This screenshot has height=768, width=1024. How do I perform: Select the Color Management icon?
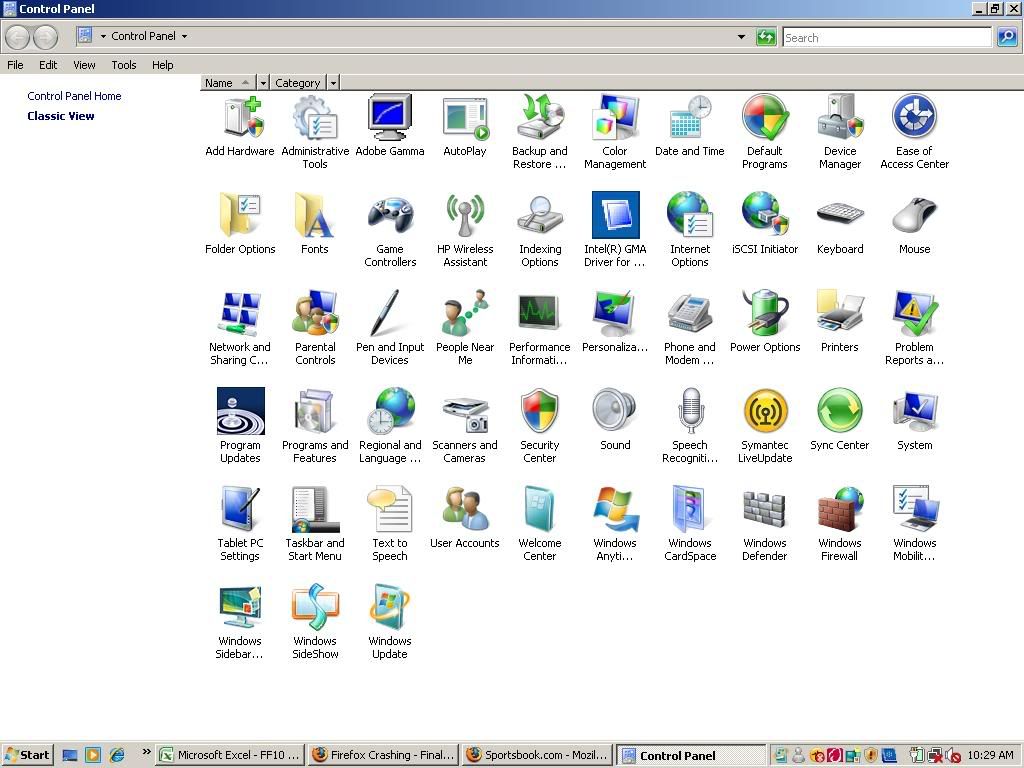click(x=615, y=118)
